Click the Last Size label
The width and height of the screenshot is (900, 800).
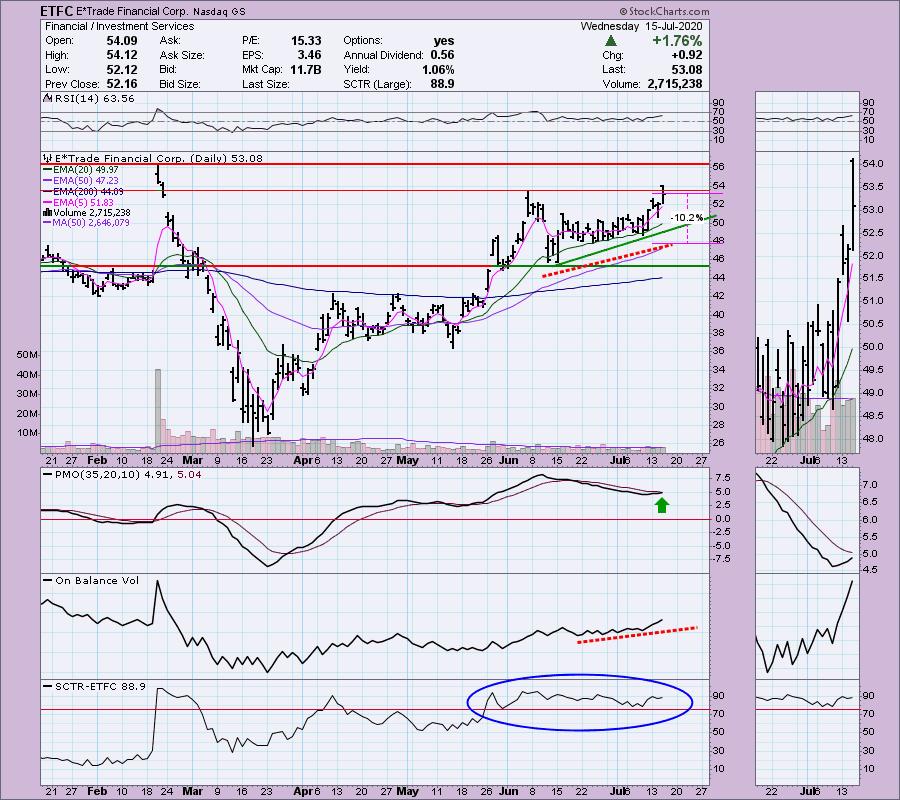coord(266,84)
